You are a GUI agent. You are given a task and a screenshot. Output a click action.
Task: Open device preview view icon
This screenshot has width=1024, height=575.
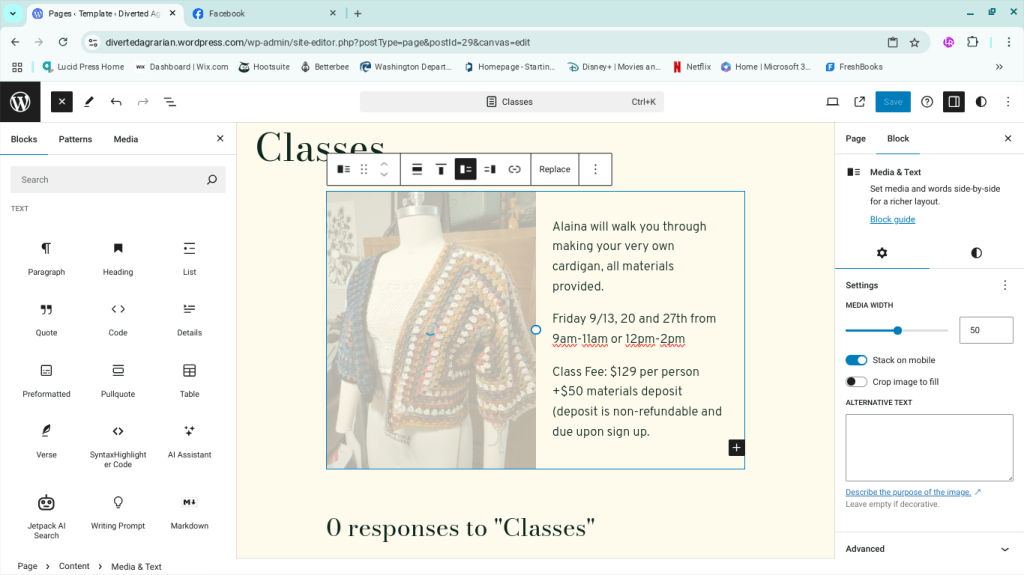coord(832,102)
